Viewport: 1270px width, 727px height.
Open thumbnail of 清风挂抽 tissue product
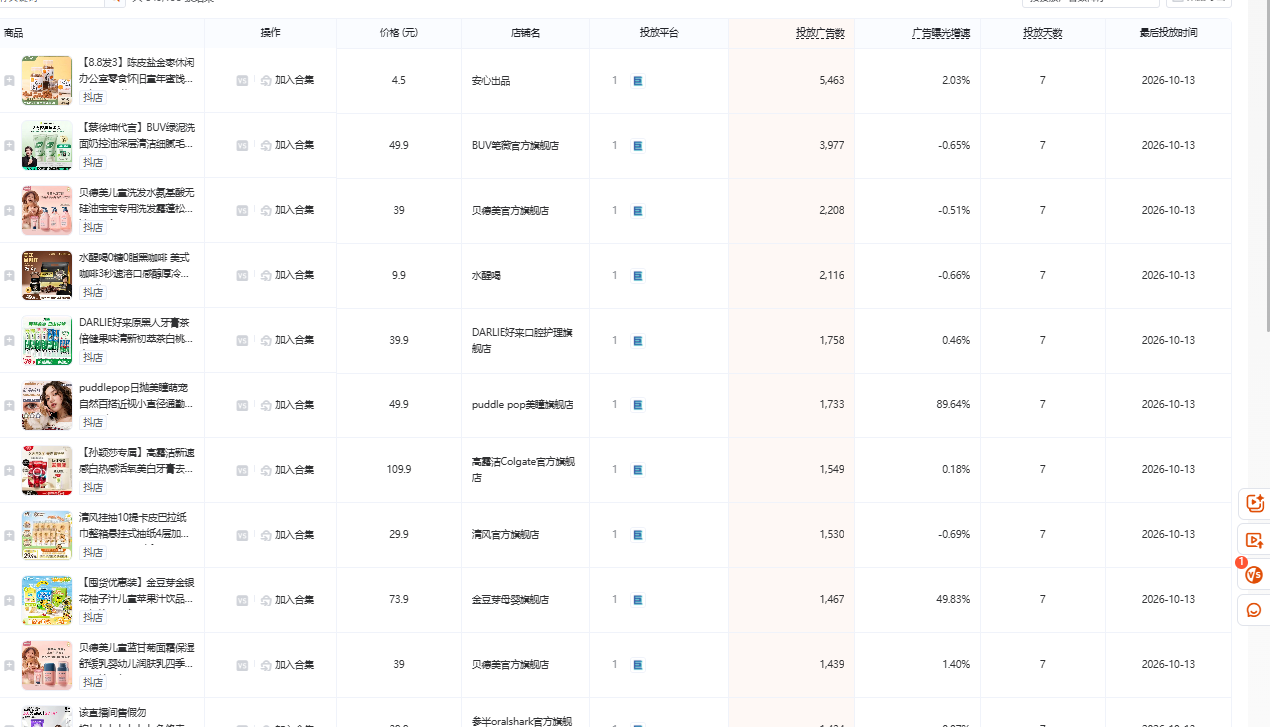click(47, 535)
